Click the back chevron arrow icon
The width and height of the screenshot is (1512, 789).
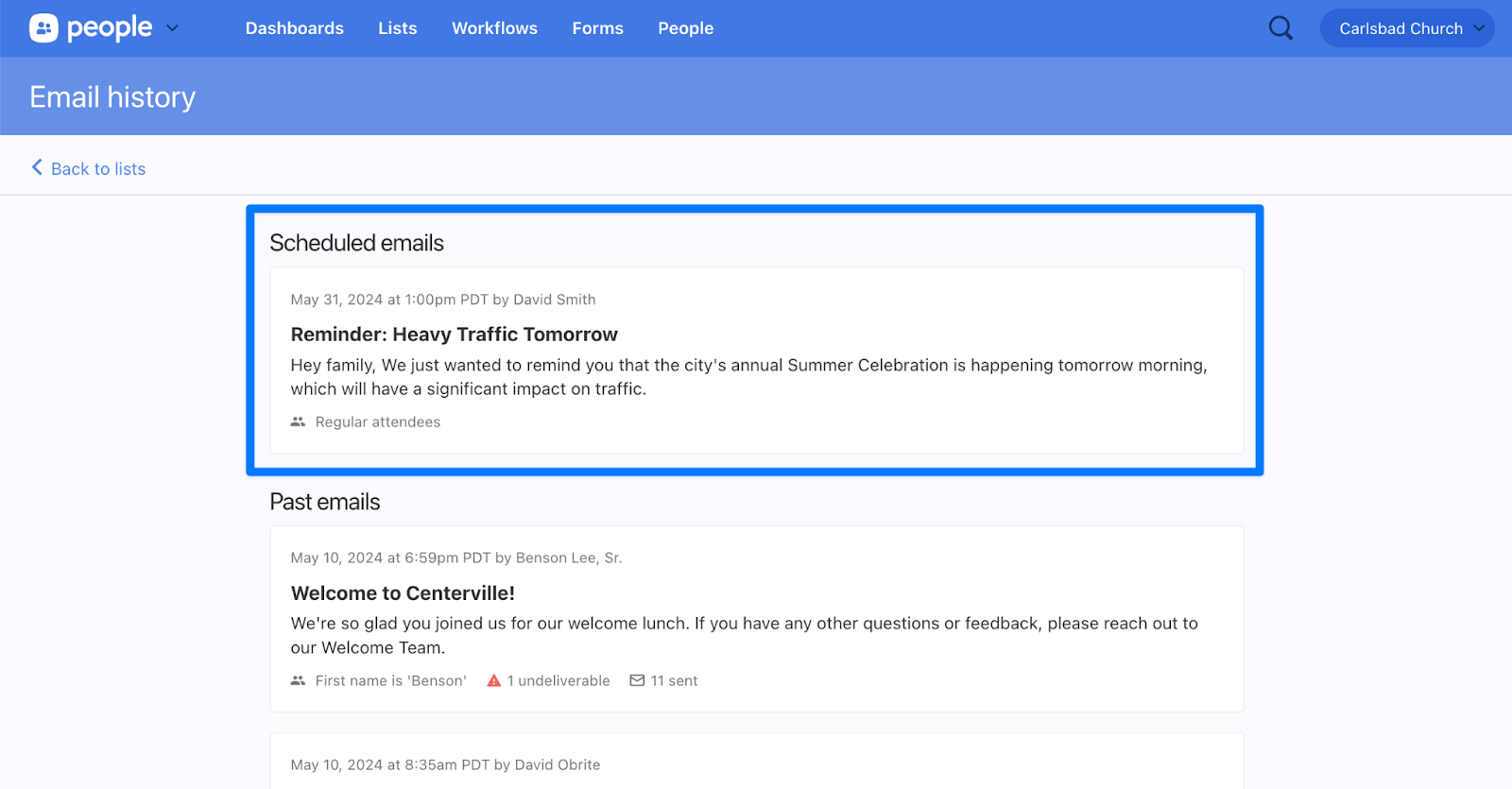[x=37, y=167]
